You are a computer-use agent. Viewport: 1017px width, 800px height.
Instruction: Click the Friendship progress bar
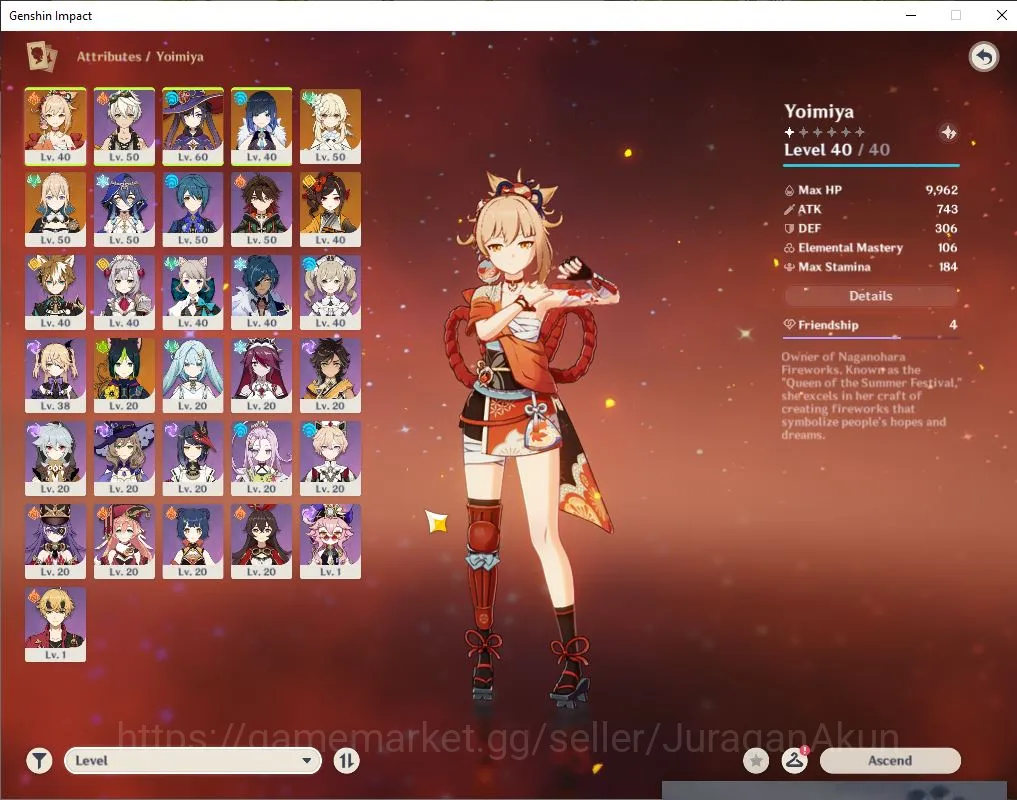tap(871, 337)
